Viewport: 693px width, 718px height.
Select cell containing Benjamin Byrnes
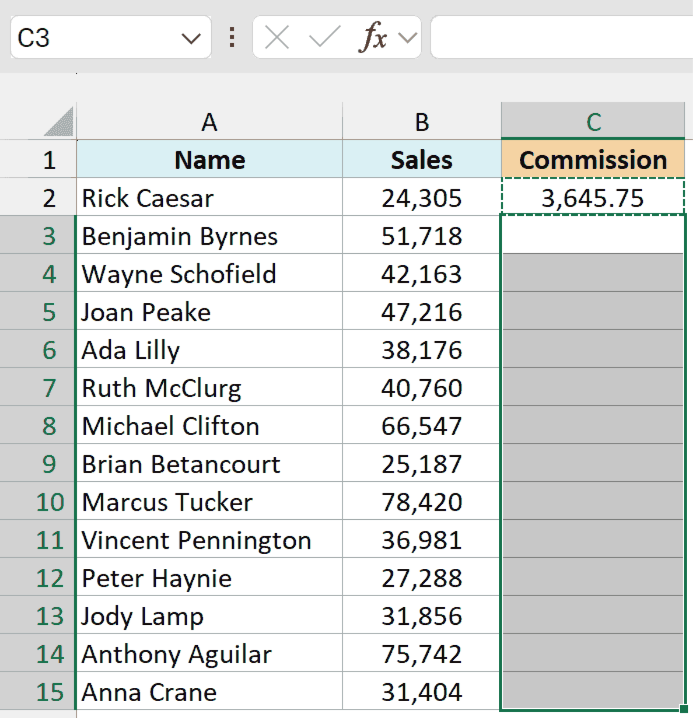(209, 235)
